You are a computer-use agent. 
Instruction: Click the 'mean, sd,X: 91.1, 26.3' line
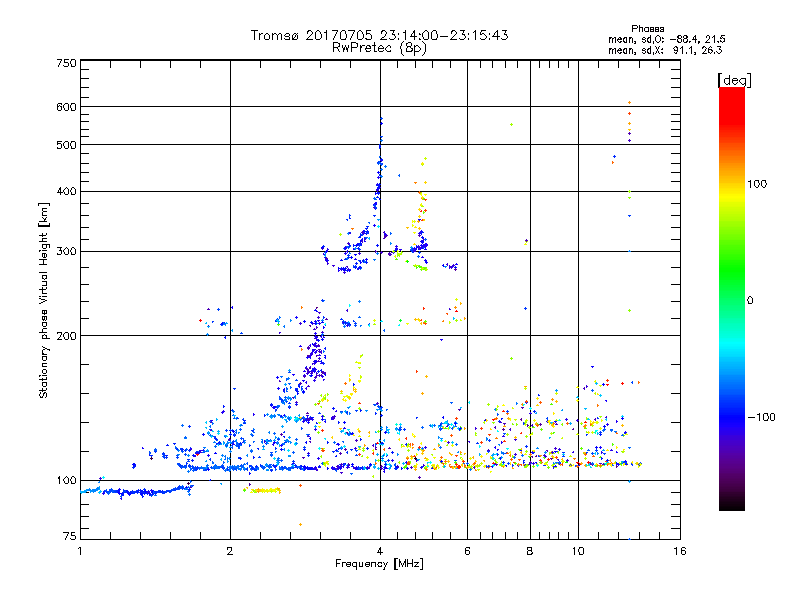pyautogui.click(x=665, y=50)
